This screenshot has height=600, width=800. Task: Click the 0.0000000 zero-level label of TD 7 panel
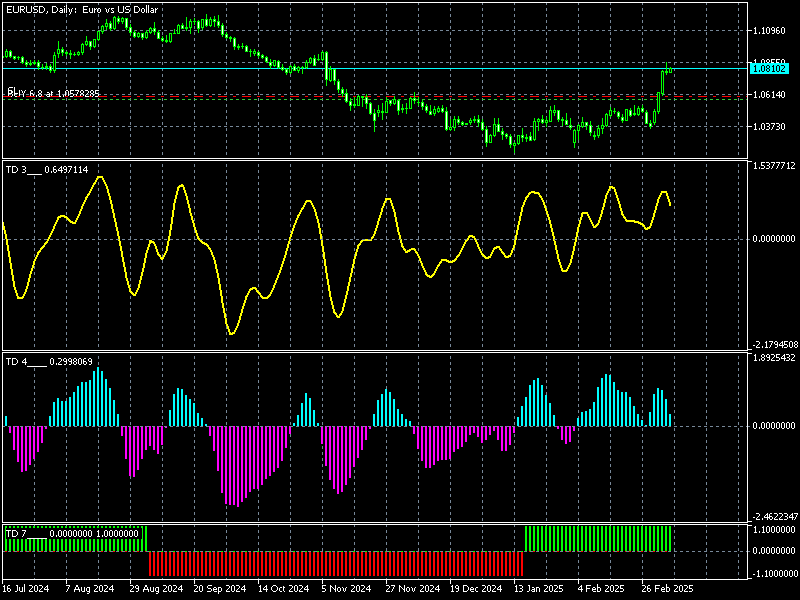point(773,551)
